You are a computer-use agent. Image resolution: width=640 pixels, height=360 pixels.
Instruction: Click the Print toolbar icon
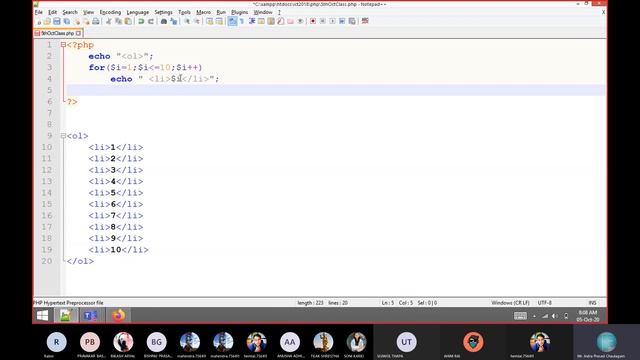(x=96, y=21)
